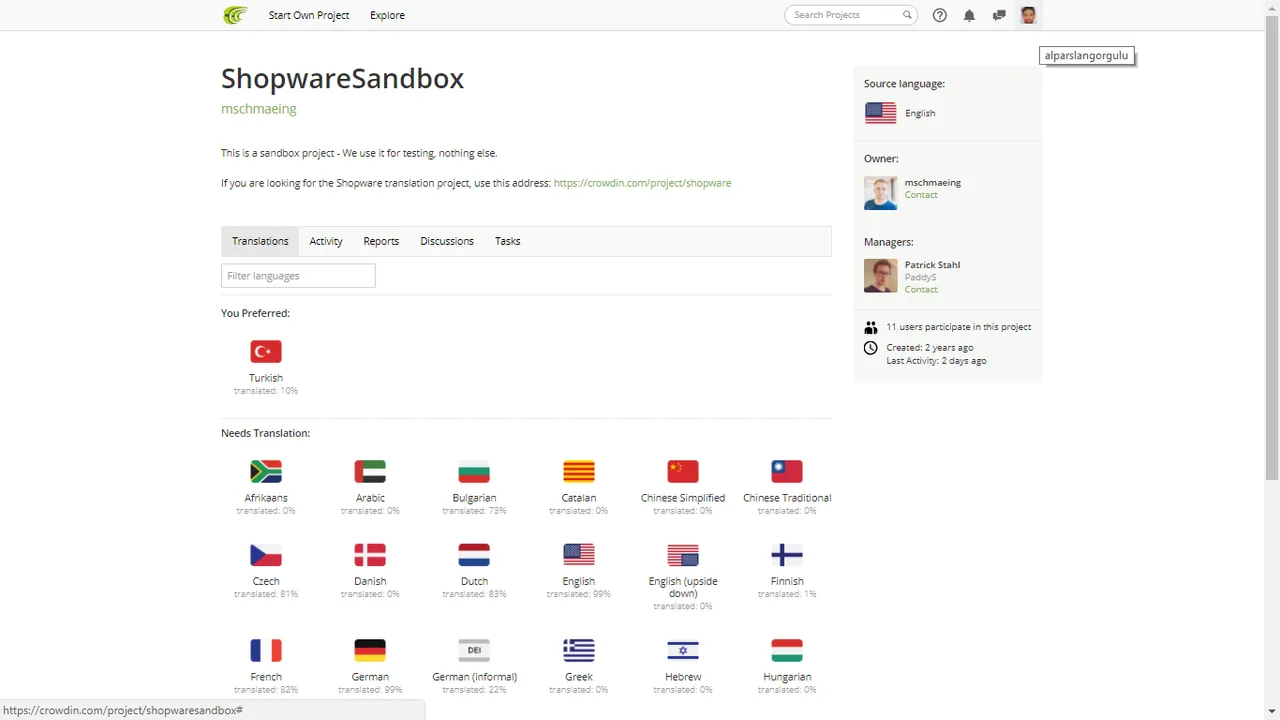Select the English (upside down) flag
Screen dimensions: 1280x720
tap(683, 555)
